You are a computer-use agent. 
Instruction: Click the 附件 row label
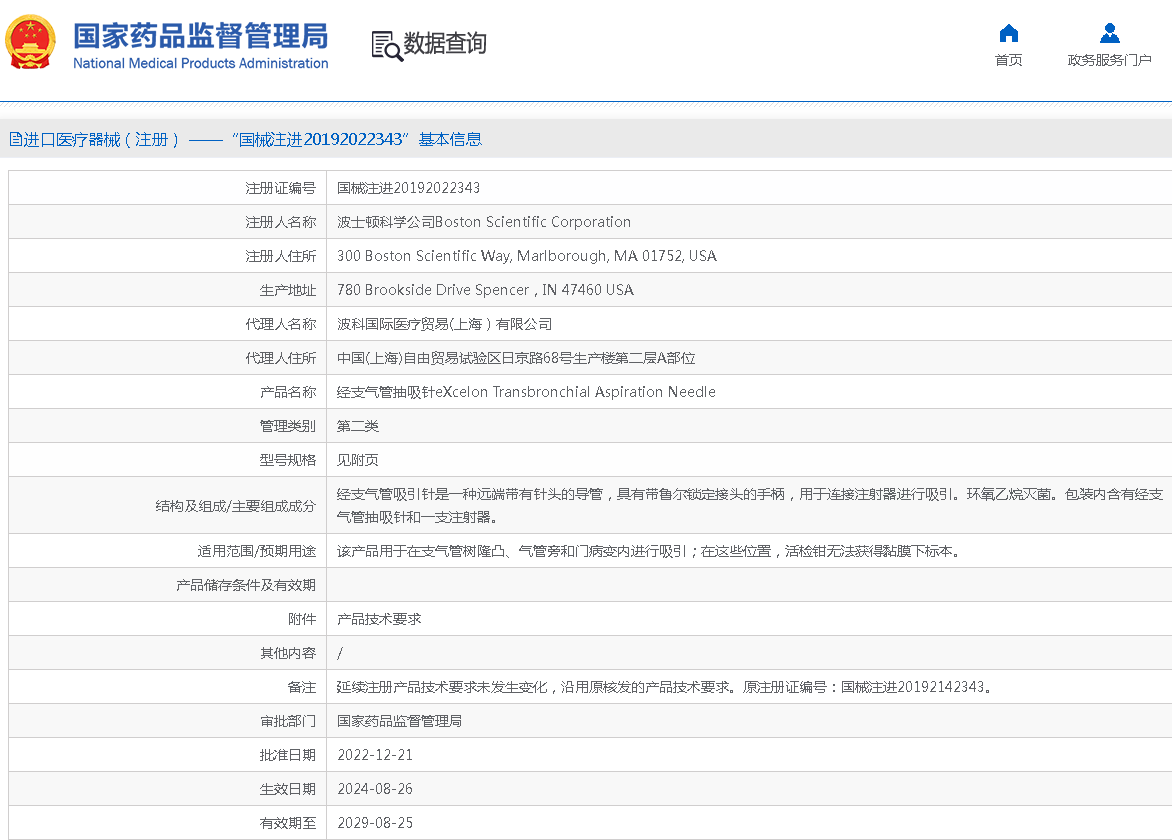[302, 619]
